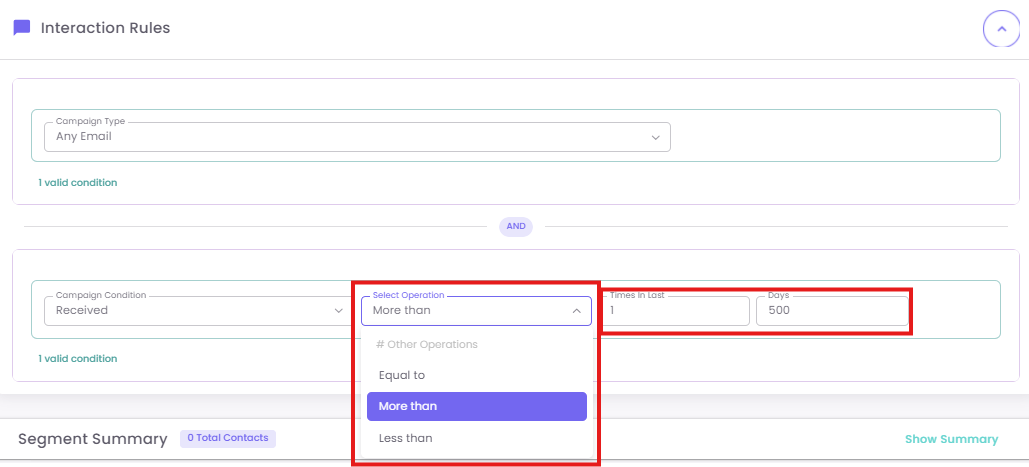Click the # Other Operations group header

point(427,344)
